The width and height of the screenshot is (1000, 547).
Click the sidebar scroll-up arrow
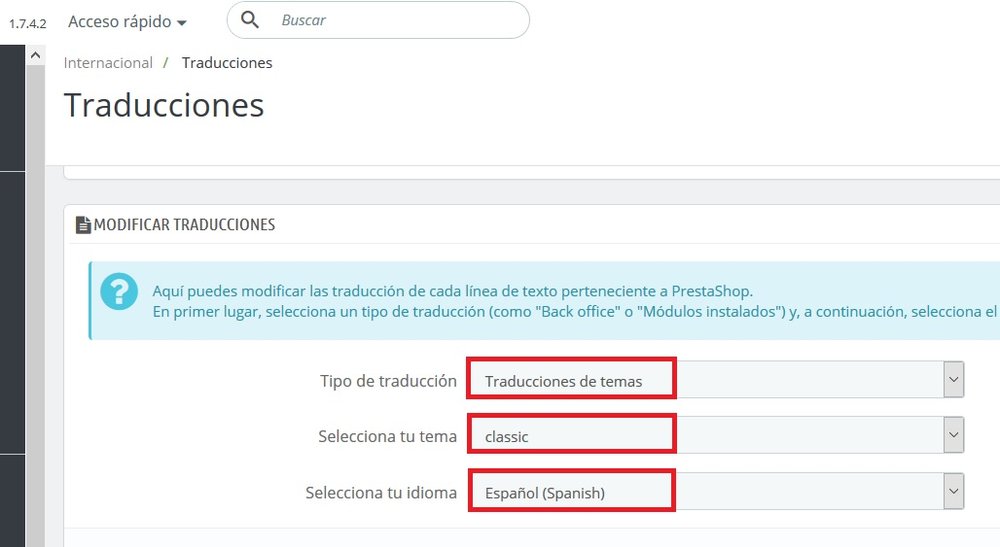click(x=35, y=56)
